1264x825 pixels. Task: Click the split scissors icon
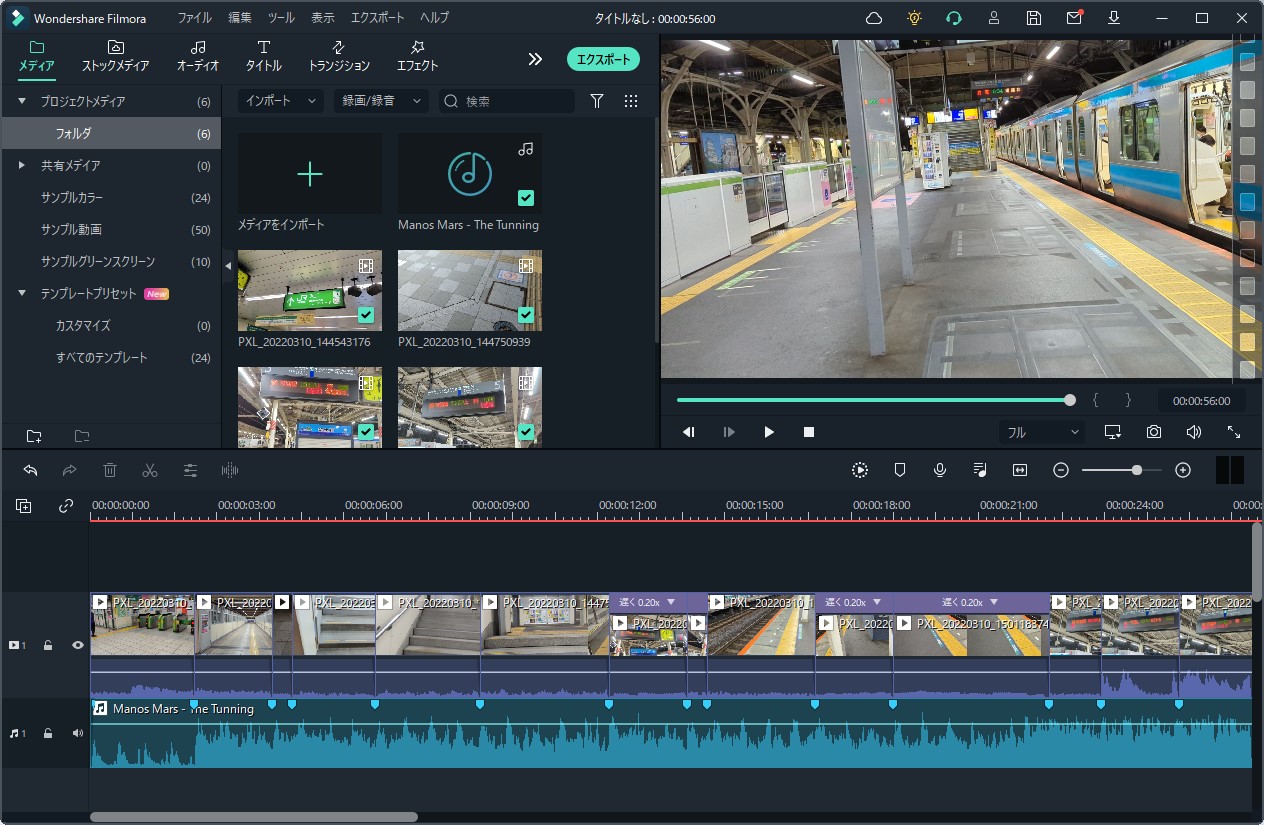150,470
